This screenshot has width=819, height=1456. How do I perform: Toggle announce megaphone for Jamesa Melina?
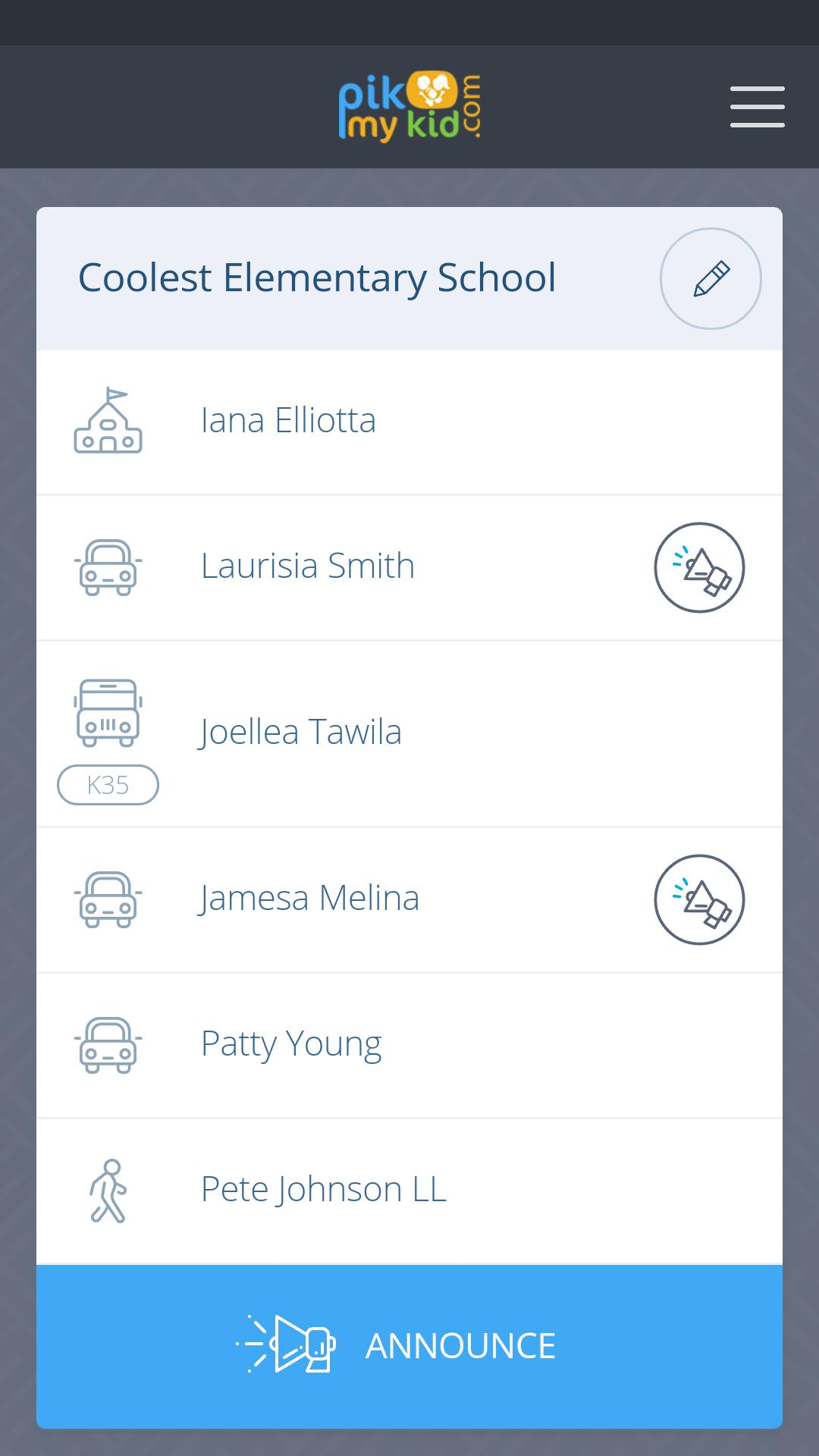tap(699, 899)
